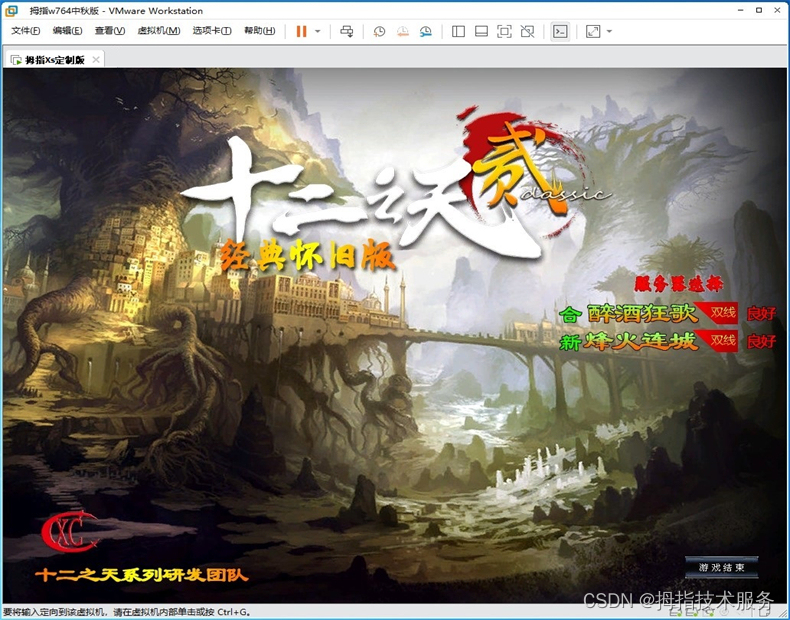The image size is (790, 620).
Task: Expand the power options dropdown arrow beside pause
Action: pos(317,31)
